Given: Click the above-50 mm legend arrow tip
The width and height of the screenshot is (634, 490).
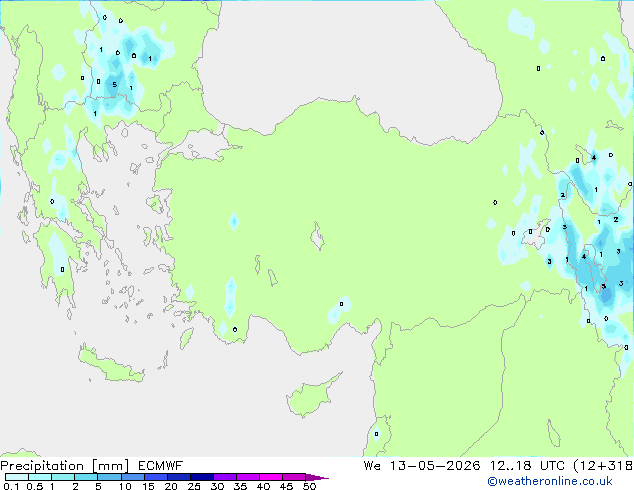Looking at the screenshot, I should [317, 477].
